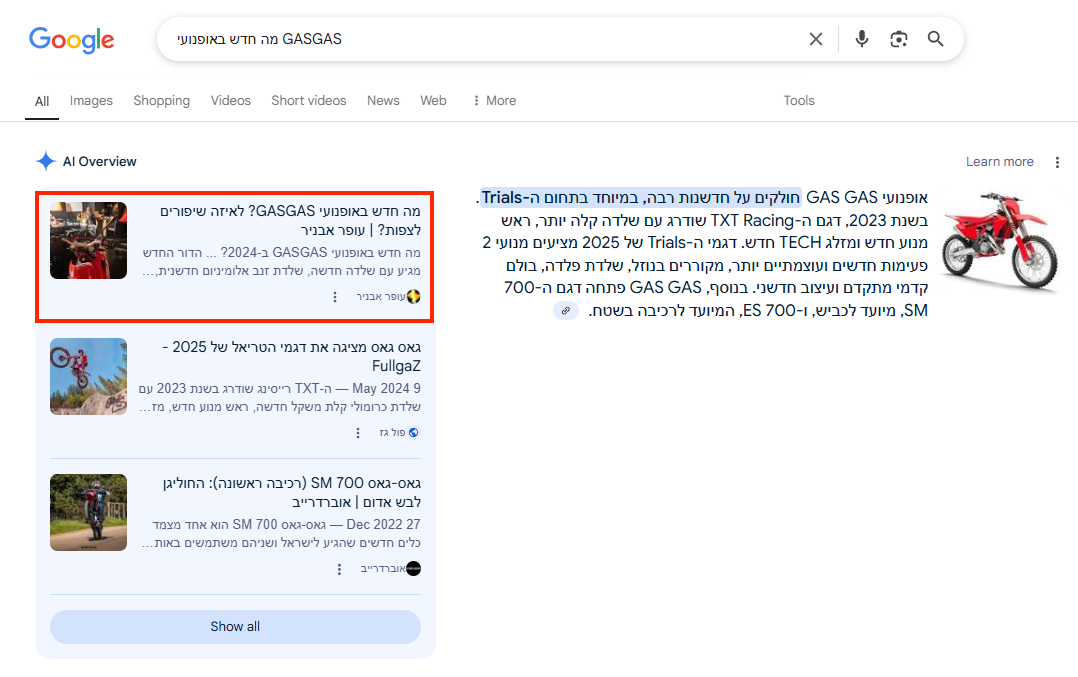Click the trial bike jumping thumbnail

(x=89, y=377)
